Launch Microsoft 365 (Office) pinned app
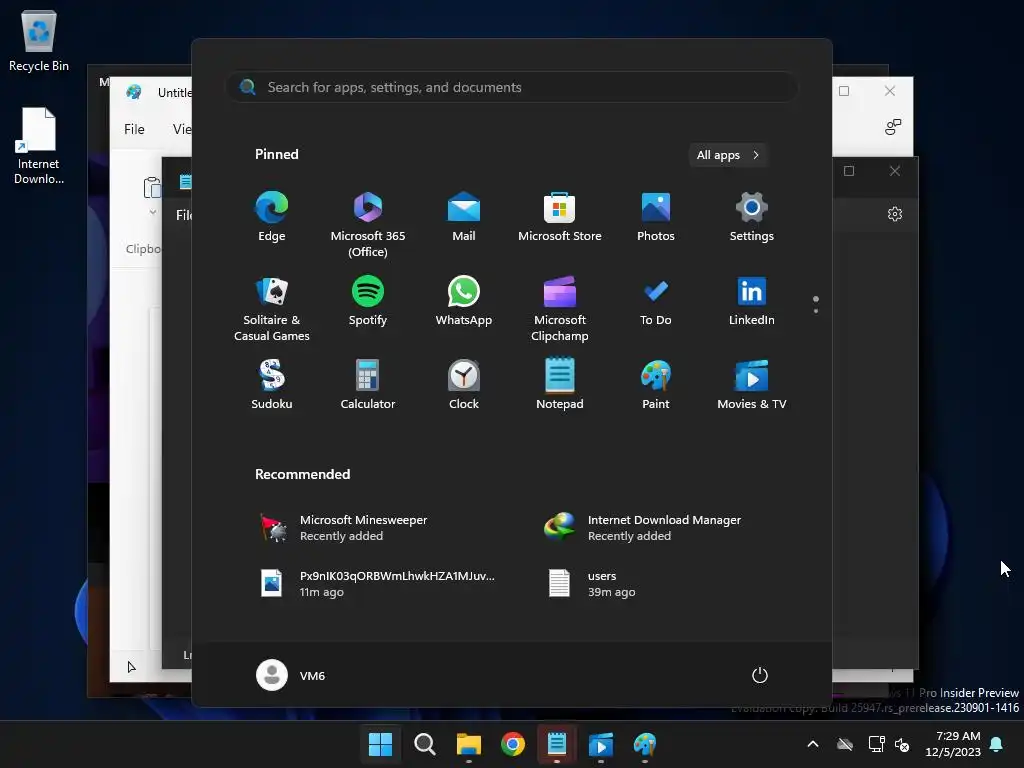The height and width of the screenshot is (768, 1024). (x=368, y=225)
